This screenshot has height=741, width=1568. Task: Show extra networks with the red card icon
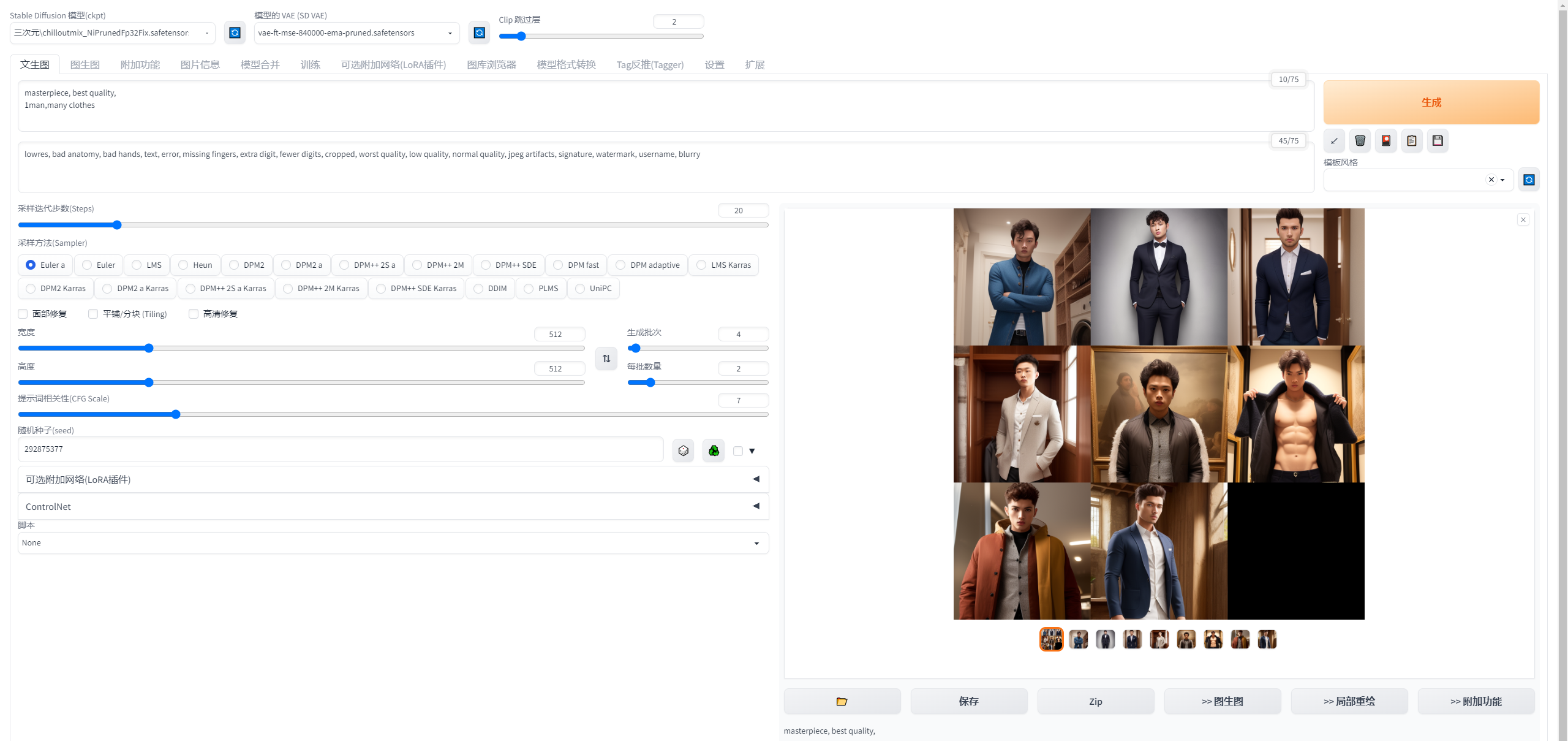click(1386, 141)
